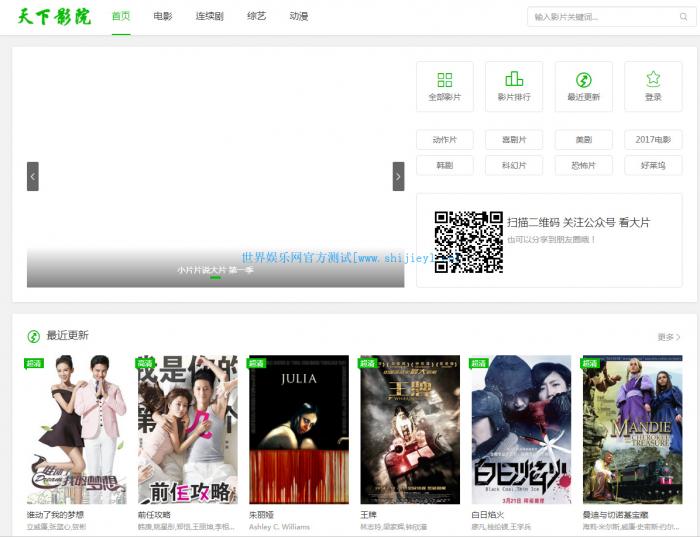Select the 2017电影 filter button
This screenshot has width=700, height=537.
tap(653, 140)
